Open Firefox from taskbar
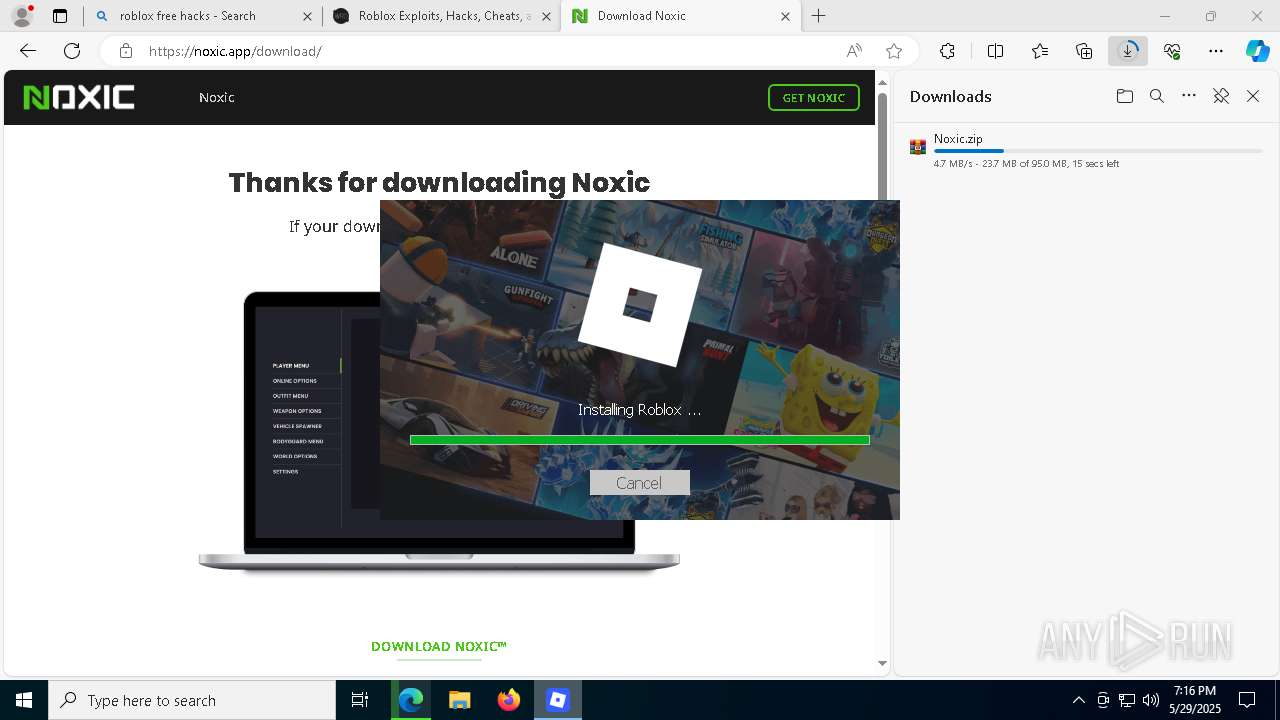 click(x=508, y=700)
